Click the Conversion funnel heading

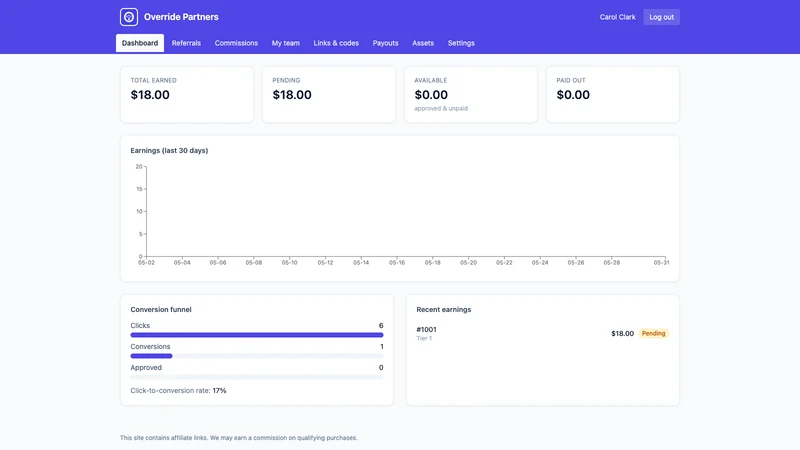pos(161,310)
